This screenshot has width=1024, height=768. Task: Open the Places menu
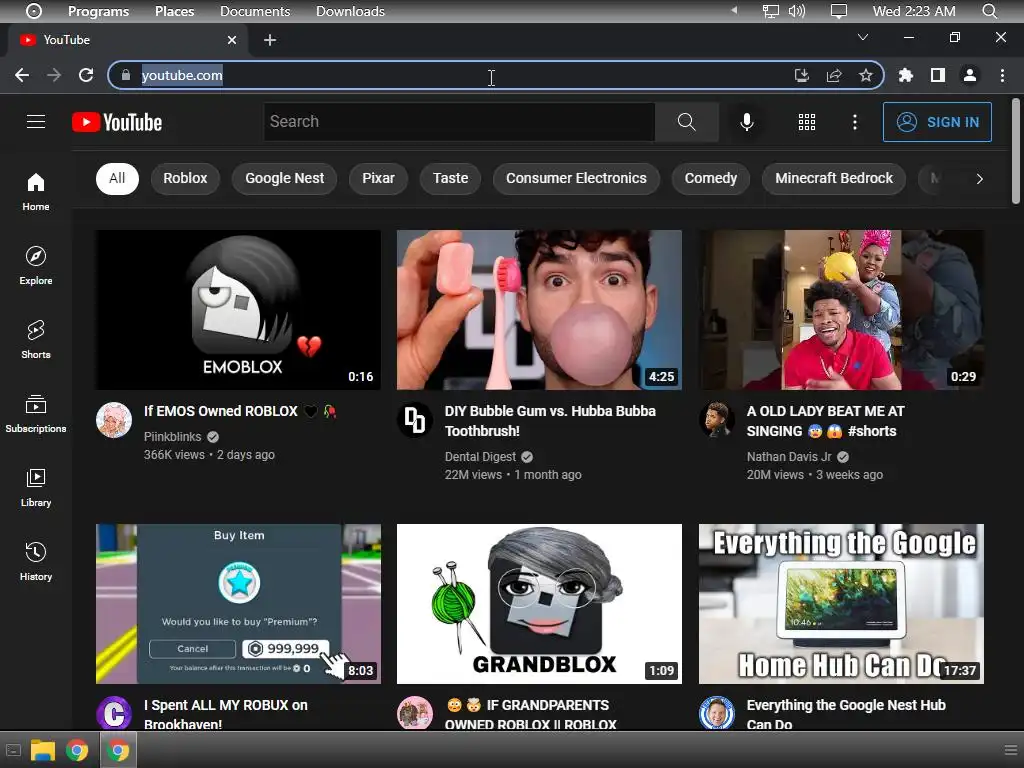[x=174, y=11]
